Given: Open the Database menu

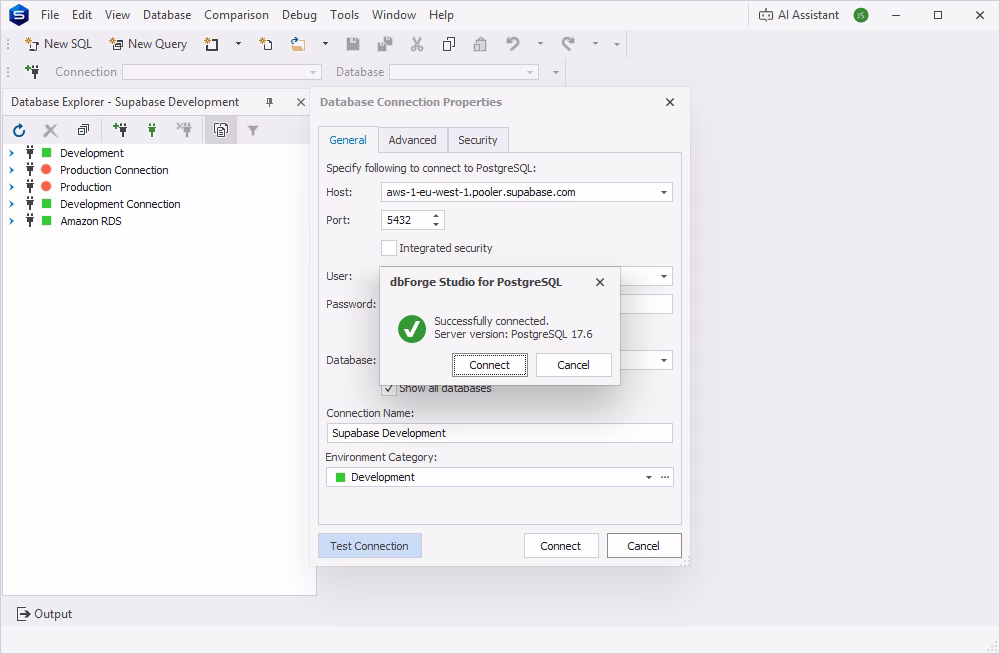Looking at the screenshot, I should pyautogui.click(x=167, y=15).
